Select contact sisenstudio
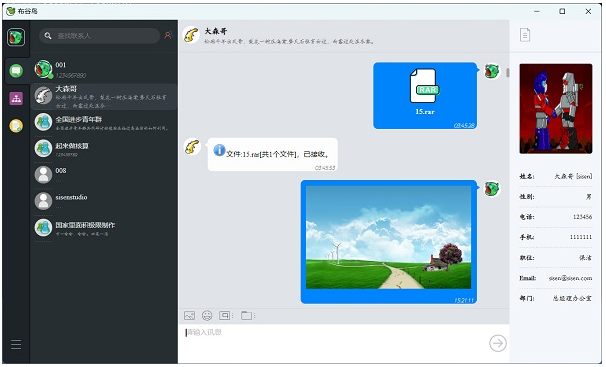 (104, 201)
